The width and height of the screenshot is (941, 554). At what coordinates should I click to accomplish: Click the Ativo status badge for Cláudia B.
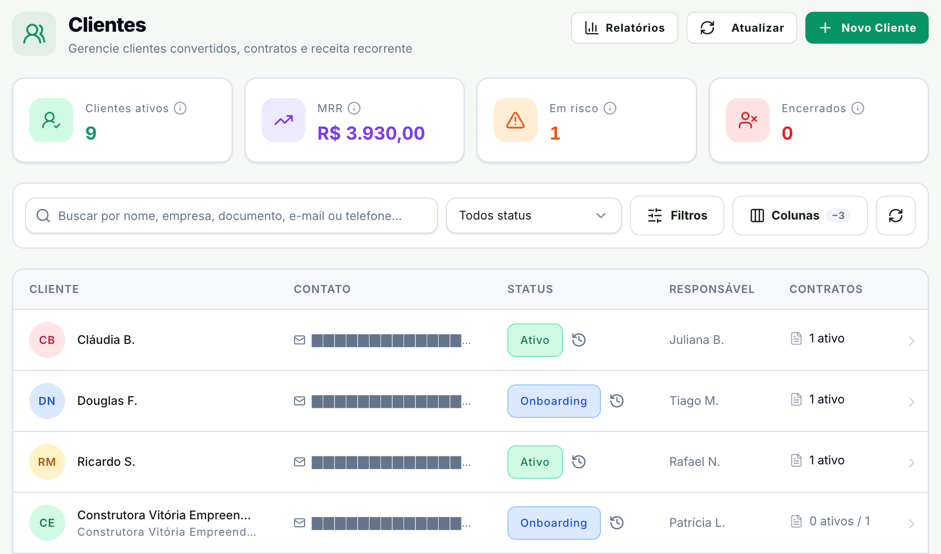(535, 340)
